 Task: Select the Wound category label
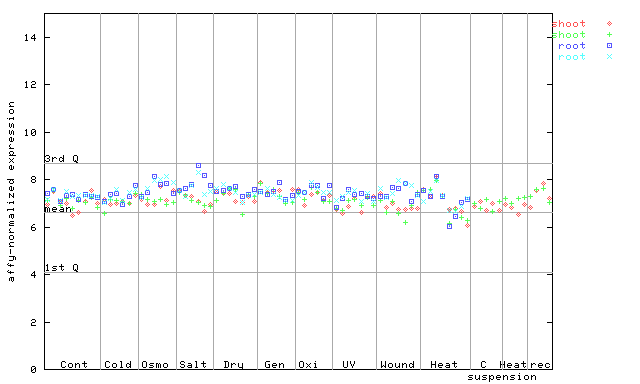coord(398,364)
